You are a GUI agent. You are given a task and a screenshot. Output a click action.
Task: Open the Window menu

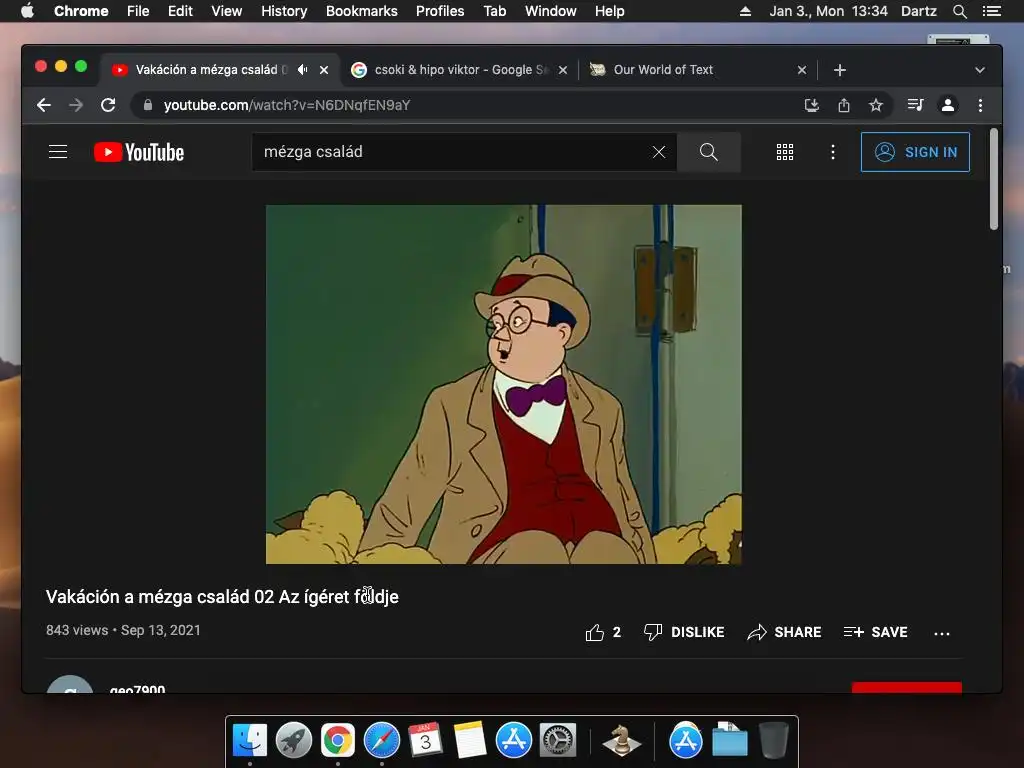pos(551,11)
